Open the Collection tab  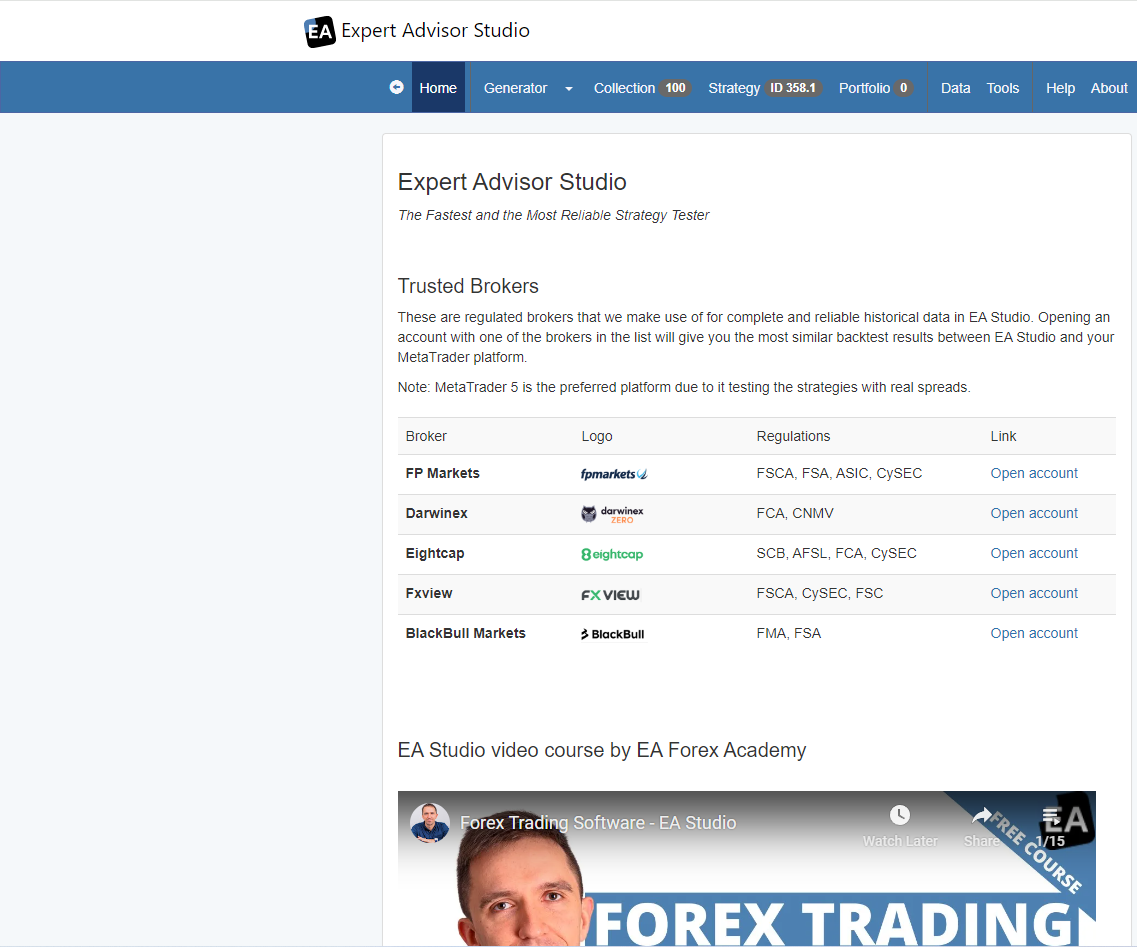[x=624, y=88]
